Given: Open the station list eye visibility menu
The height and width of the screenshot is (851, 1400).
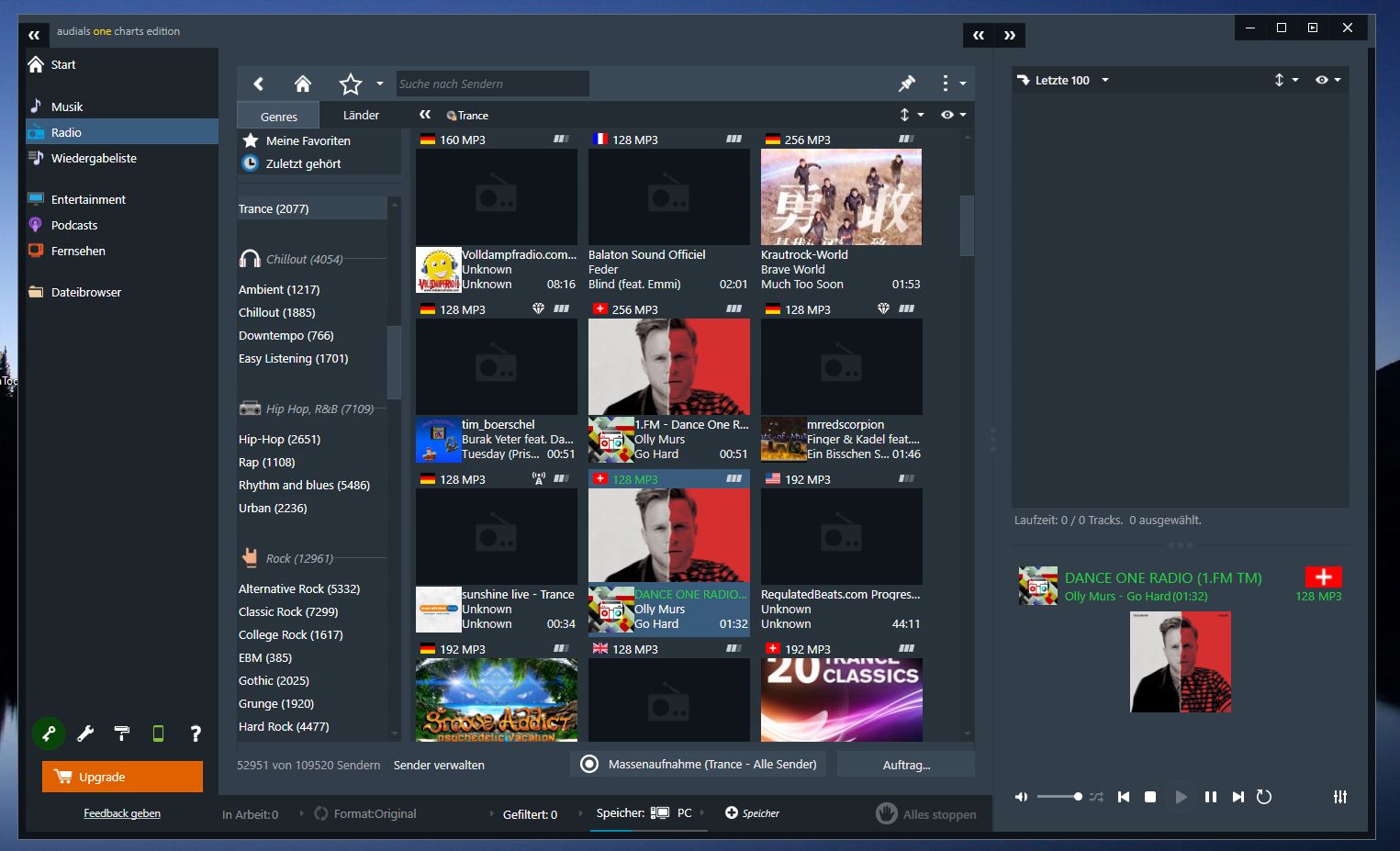Looking at the screenshot, I should click(954, 115).
